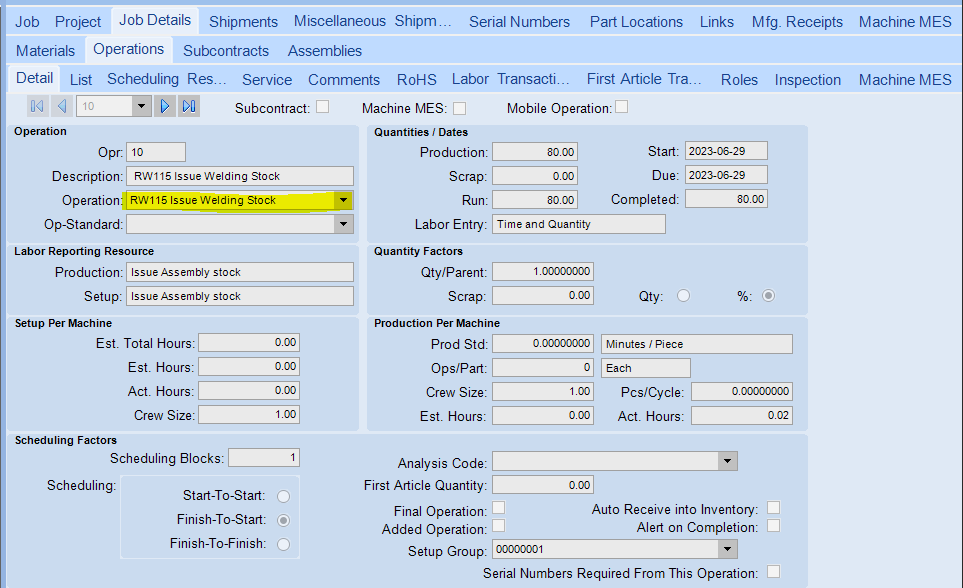
Task: Enable the Subcontract checkbox
Action: (x=322, y=107)
